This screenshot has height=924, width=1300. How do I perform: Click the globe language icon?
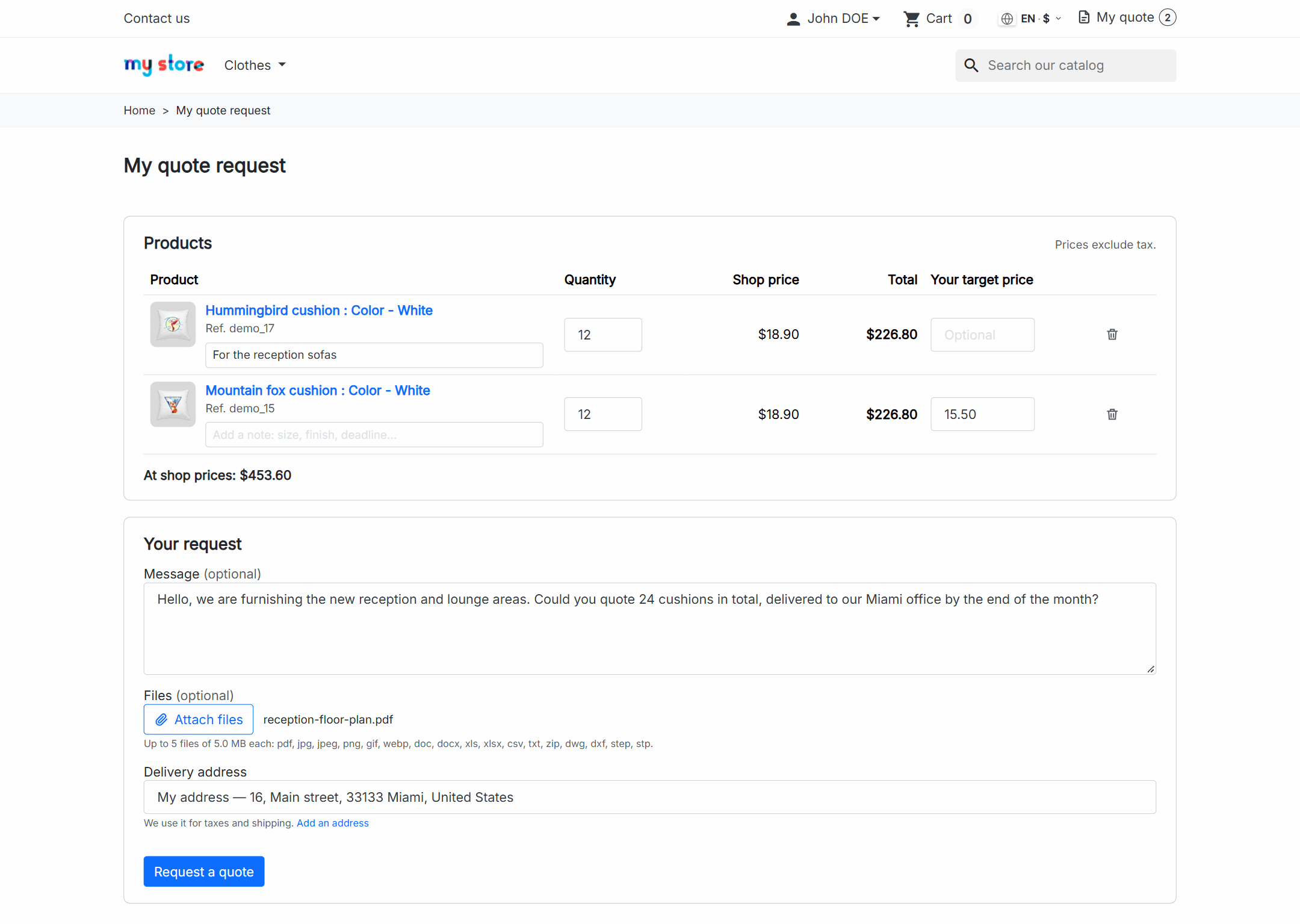pos(1006,19)
